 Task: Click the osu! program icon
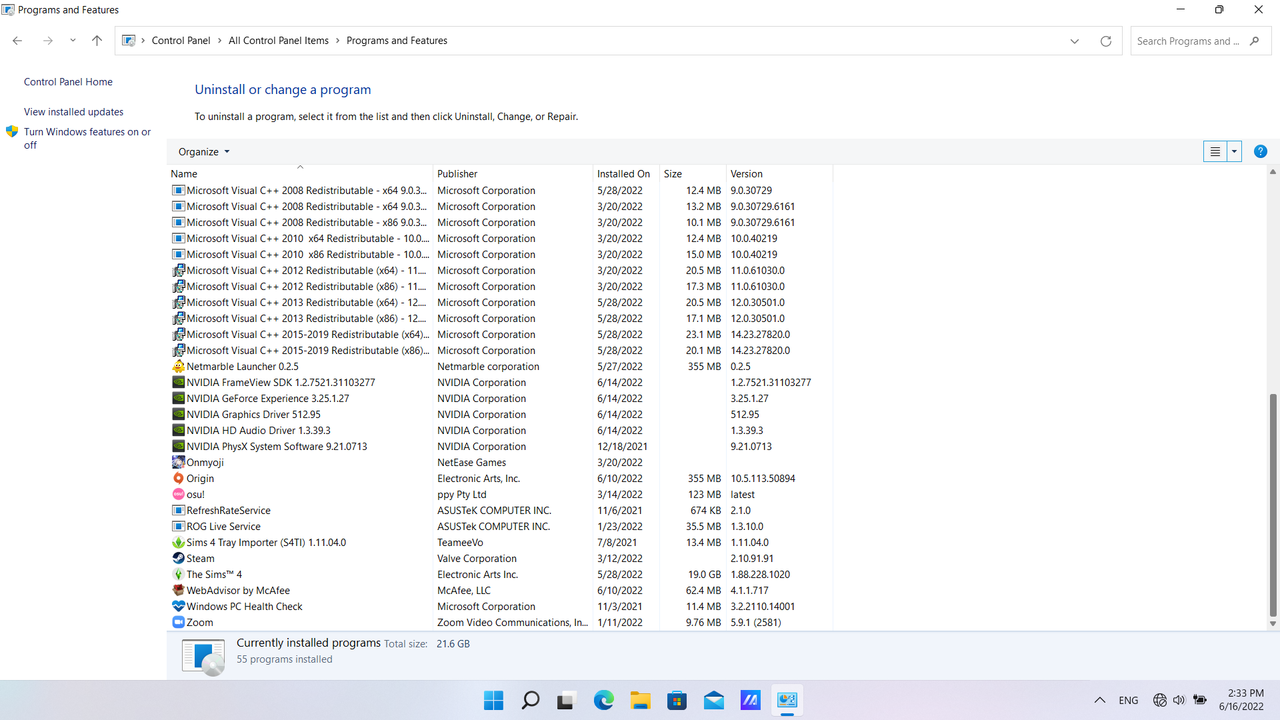(178, 494)
